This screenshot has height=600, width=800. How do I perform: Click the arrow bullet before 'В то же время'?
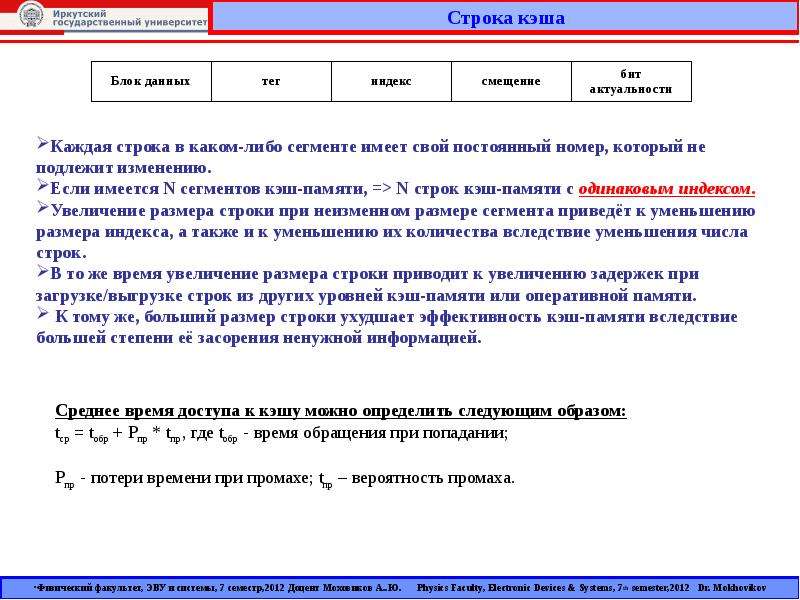tap(42, 271)
